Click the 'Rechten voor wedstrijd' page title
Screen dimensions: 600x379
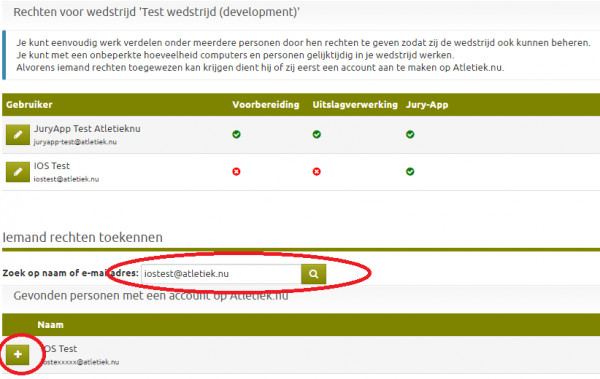(x=157, y=12)
